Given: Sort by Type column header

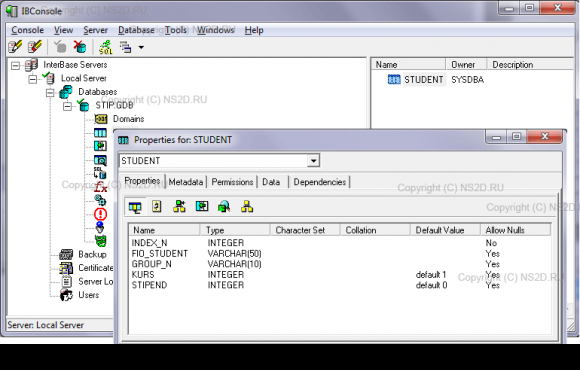Looking at the screenshot, I should point(235,230).
